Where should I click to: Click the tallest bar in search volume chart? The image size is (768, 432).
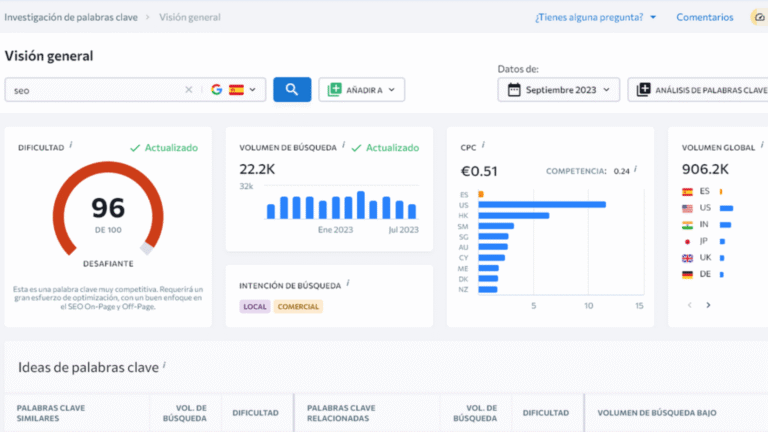(x=361, y=205)
